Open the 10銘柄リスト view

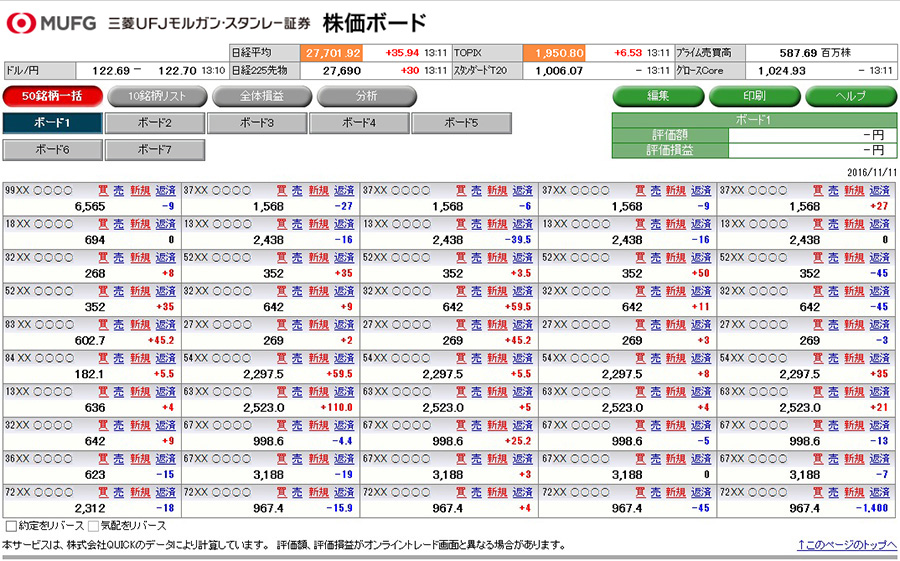pyautogui.click(x=157, y=96)
